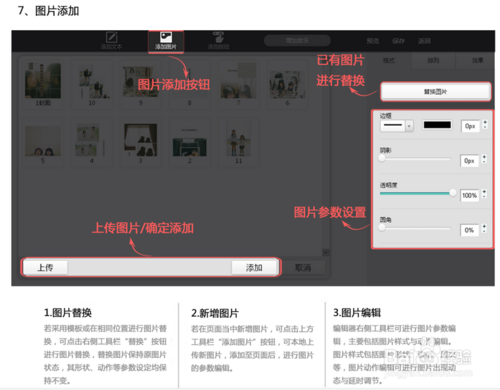Select the image thumbnail numbered 6

click(x=287, y=84)
